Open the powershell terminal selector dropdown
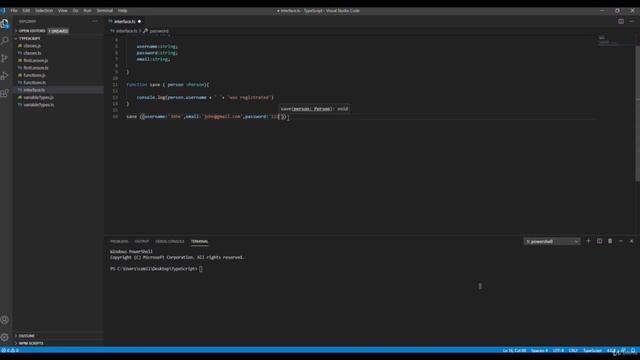The width and height of the screenshot is (640, 360). 551,242
